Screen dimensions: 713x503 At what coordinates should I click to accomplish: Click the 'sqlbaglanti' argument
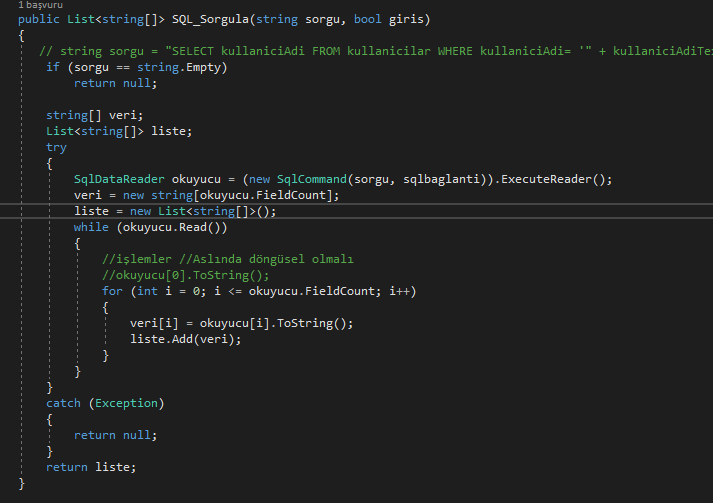pos(441,179)
